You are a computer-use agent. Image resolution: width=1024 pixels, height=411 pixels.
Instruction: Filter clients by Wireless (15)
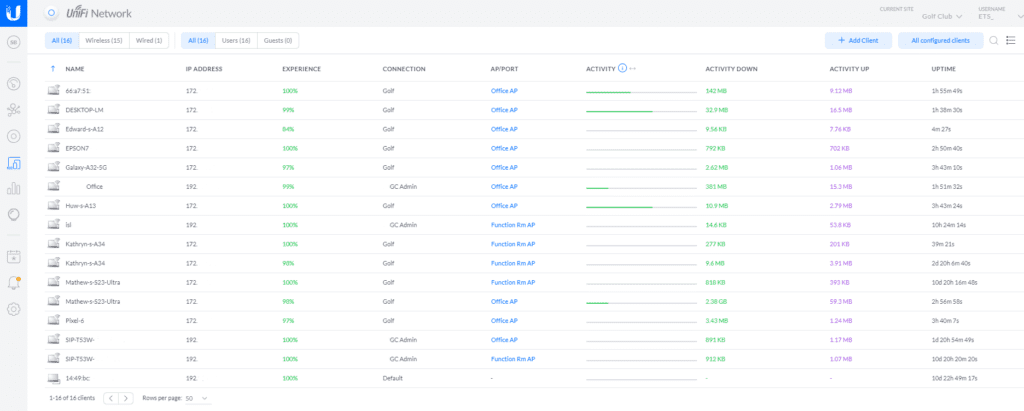point(104,40)
